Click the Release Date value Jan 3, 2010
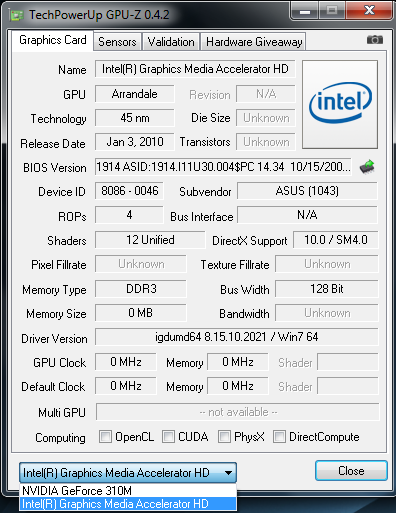The width and height of the screenshot is (396, 513). point(135,142)
